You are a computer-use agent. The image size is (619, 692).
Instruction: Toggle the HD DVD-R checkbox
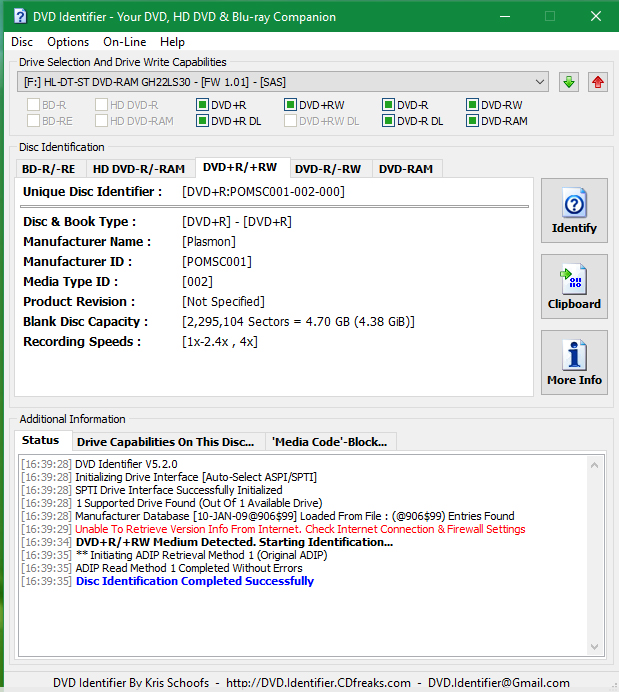click(x=101, y=105)
